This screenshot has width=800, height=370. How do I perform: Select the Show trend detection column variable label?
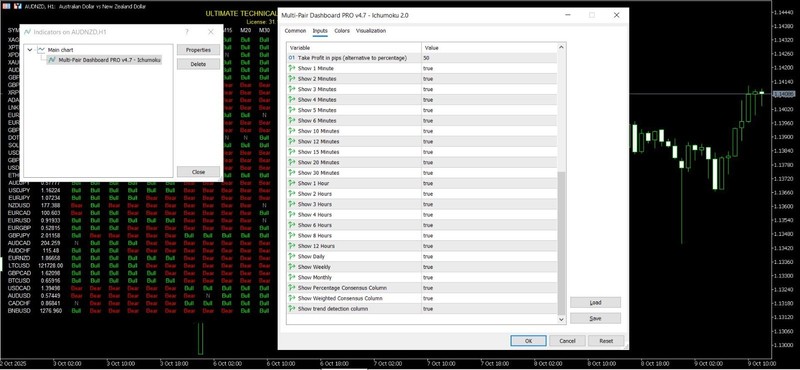(333, 309)
